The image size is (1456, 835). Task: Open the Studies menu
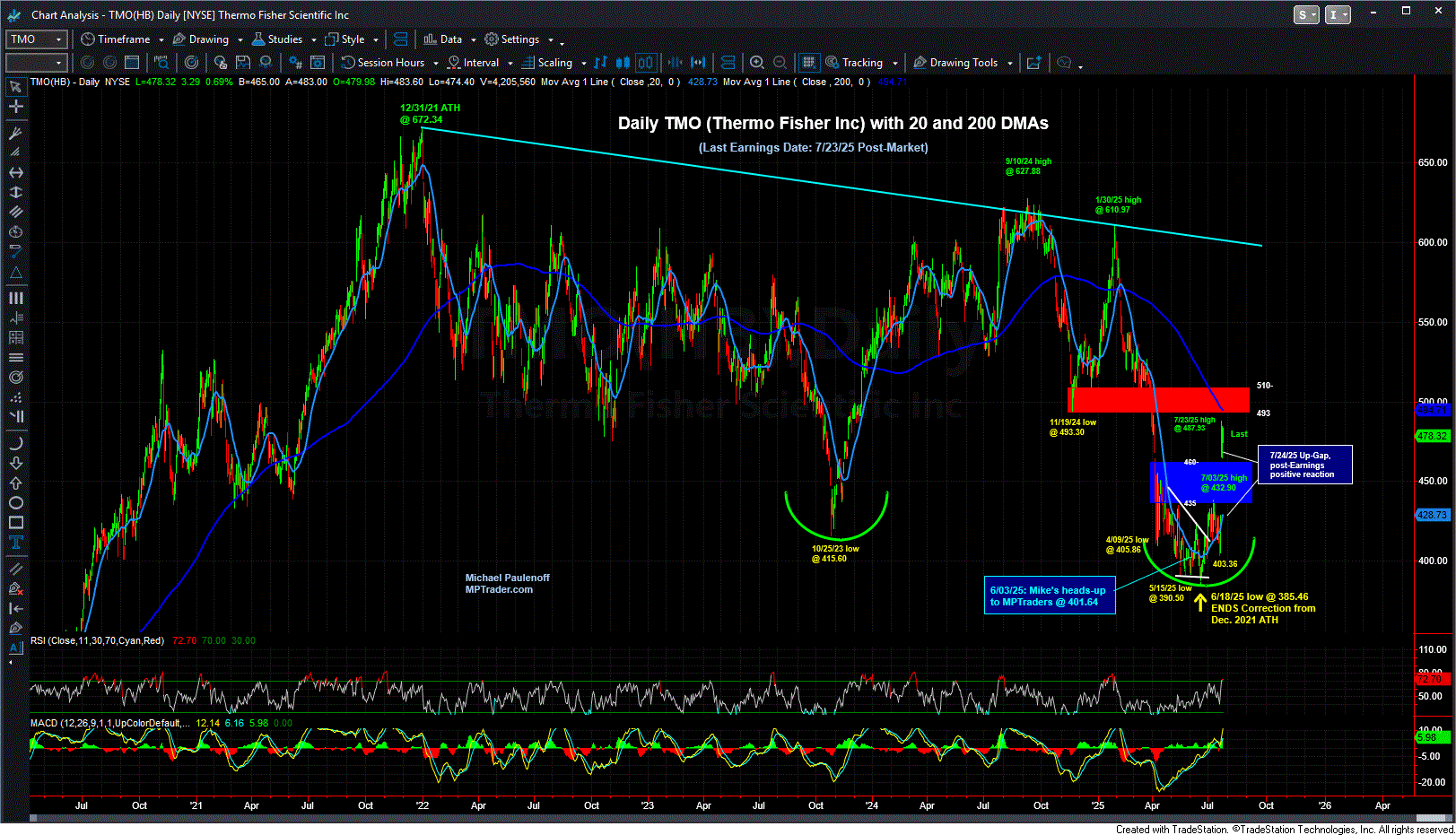point(277,39)
